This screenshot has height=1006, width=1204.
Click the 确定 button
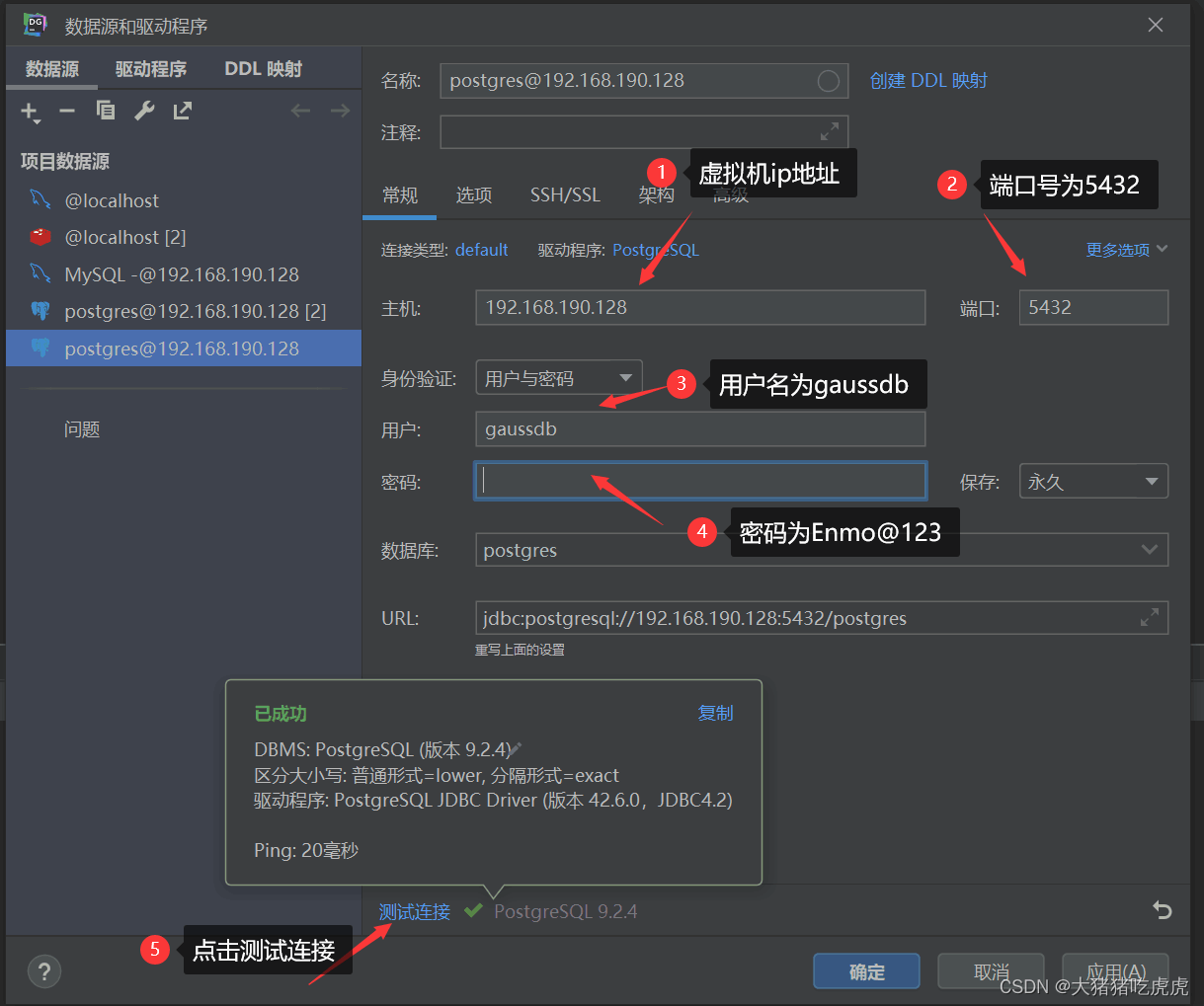(866, 971)
